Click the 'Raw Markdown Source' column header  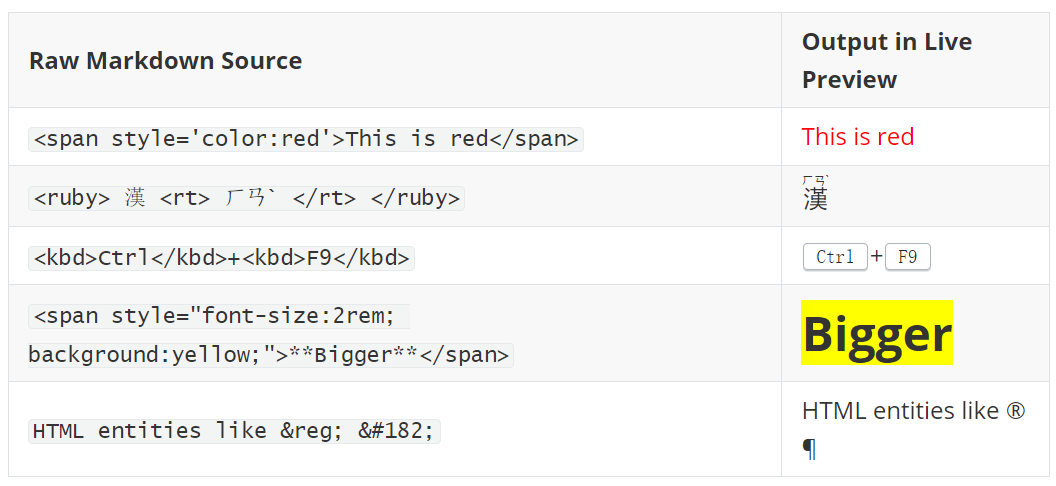pyautogui.click(x=165, y=61)
